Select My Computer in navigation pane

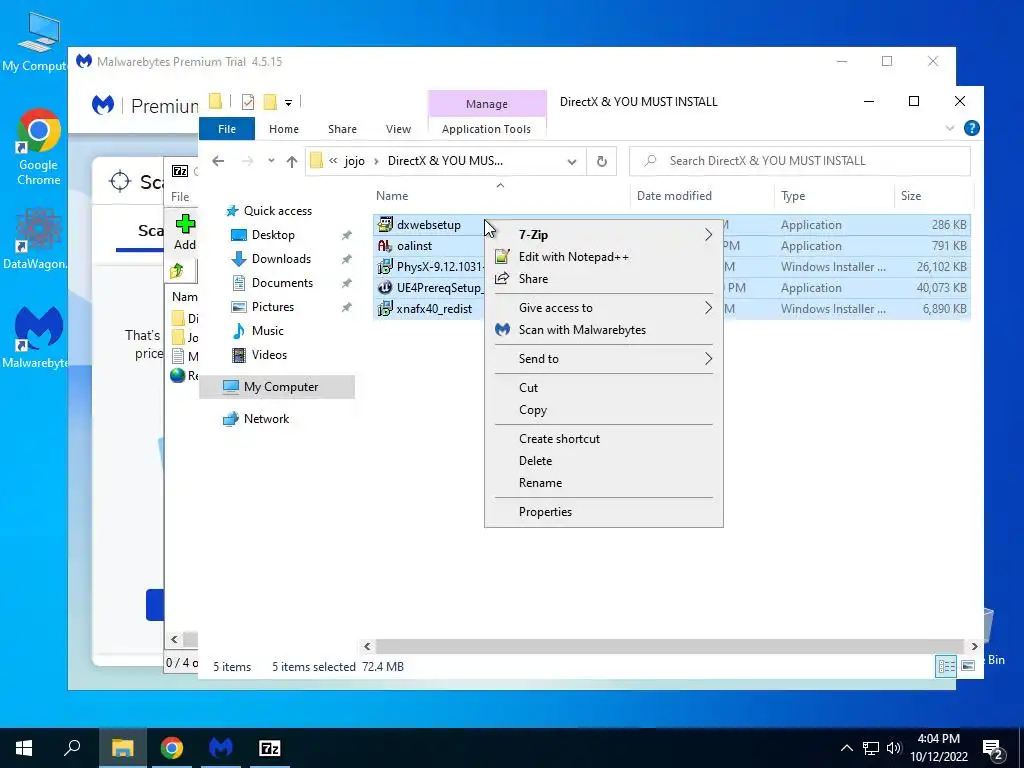tap(278, 387)
